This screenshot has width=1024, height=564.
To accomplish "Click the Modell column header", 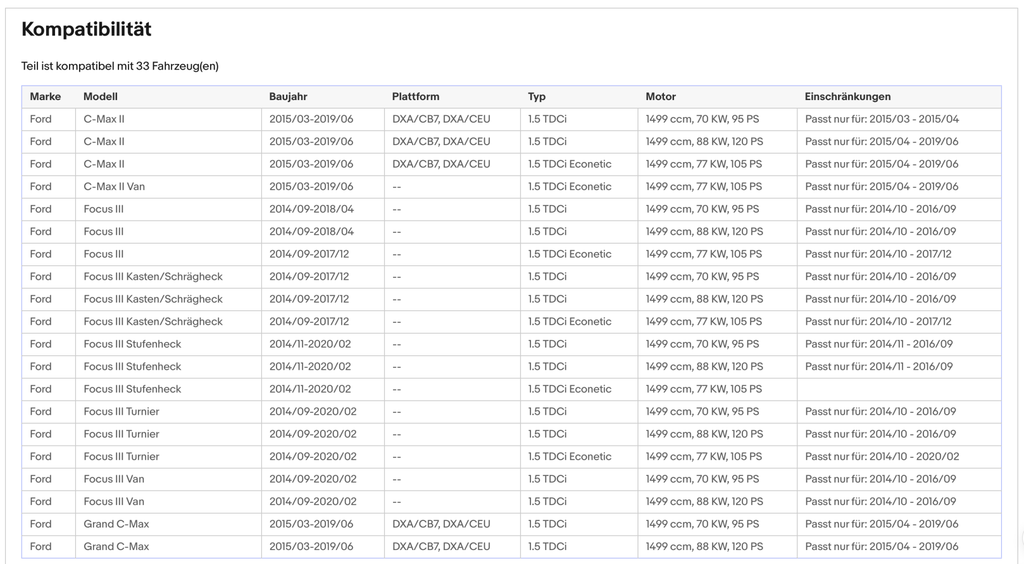I will (x=101, y=97).
